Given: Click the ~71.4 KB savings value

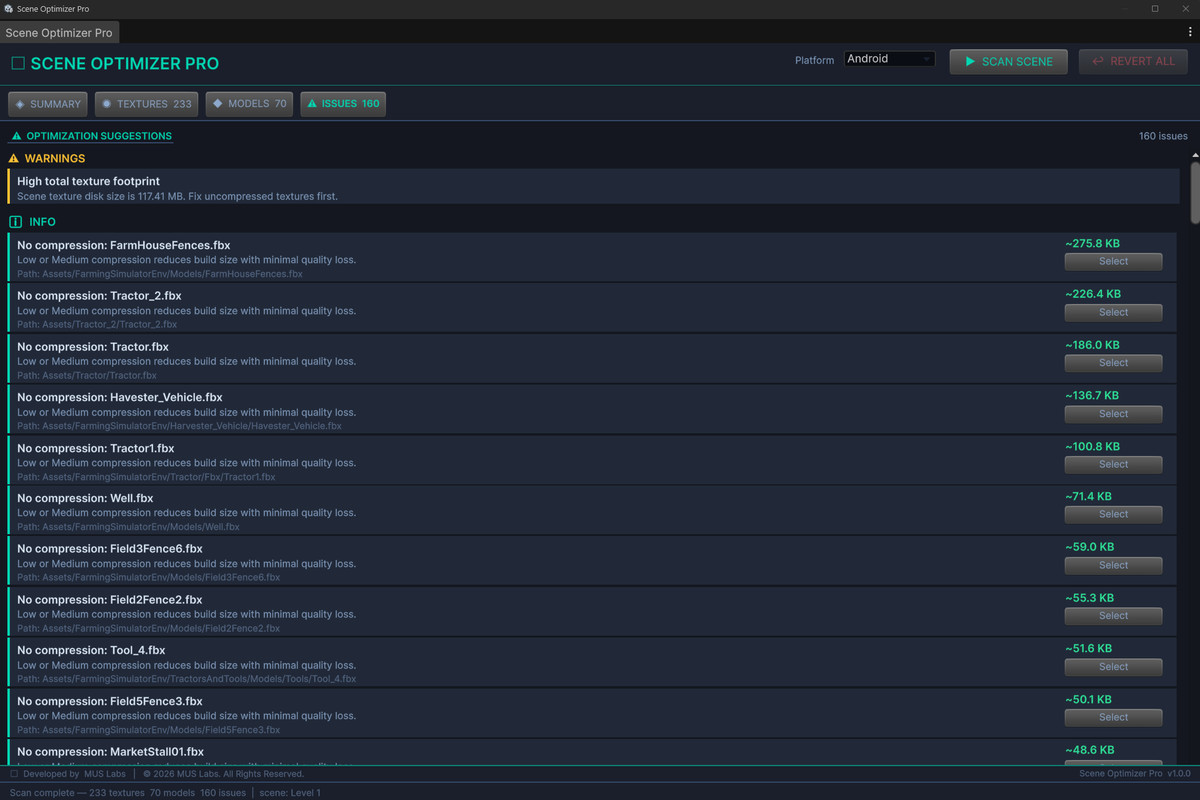Looking at the screenshot, I should [x=1088, y=496].
